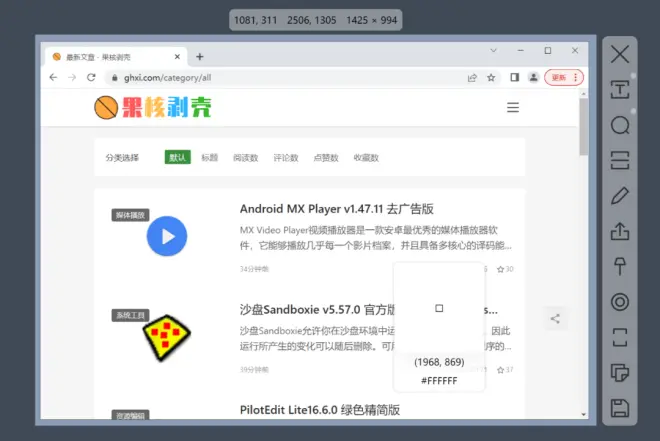Click the MX Player blue play thumbnail

click(167, 236)
